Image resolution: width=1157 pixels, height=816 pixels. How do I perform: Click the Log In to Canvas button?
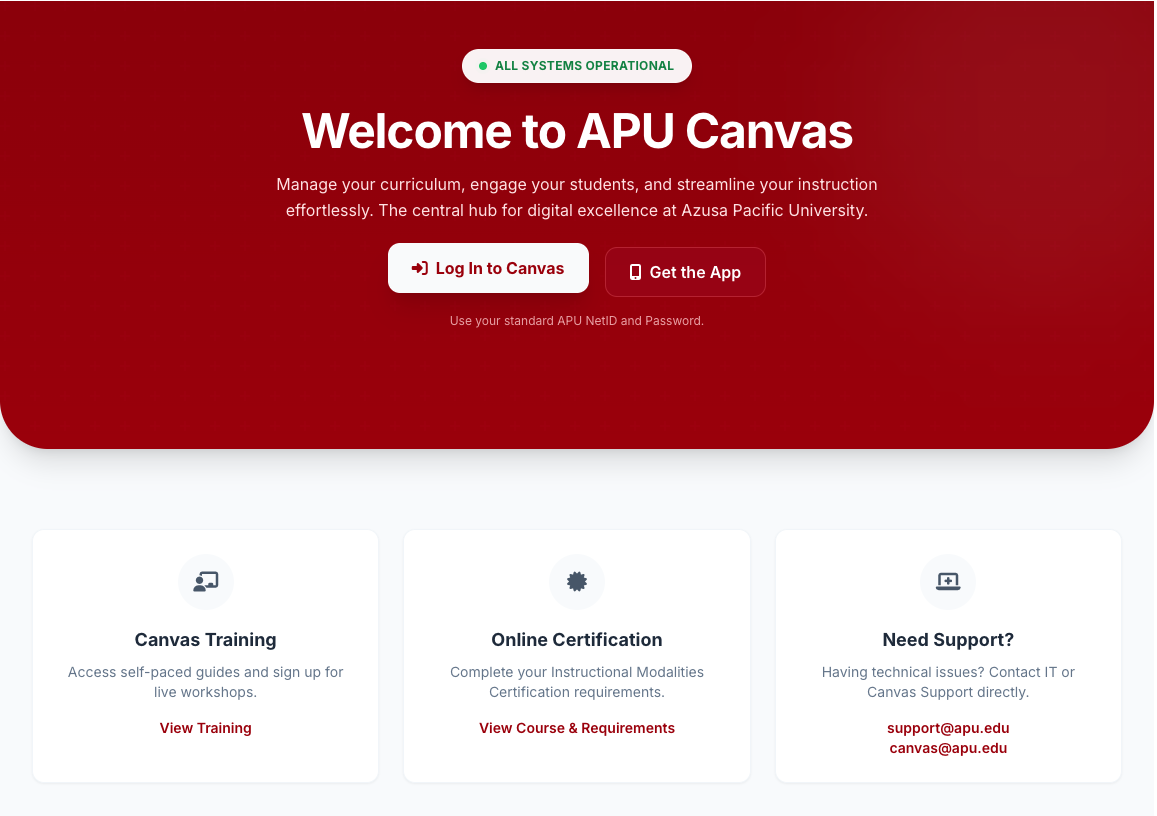tap(488, 268)
